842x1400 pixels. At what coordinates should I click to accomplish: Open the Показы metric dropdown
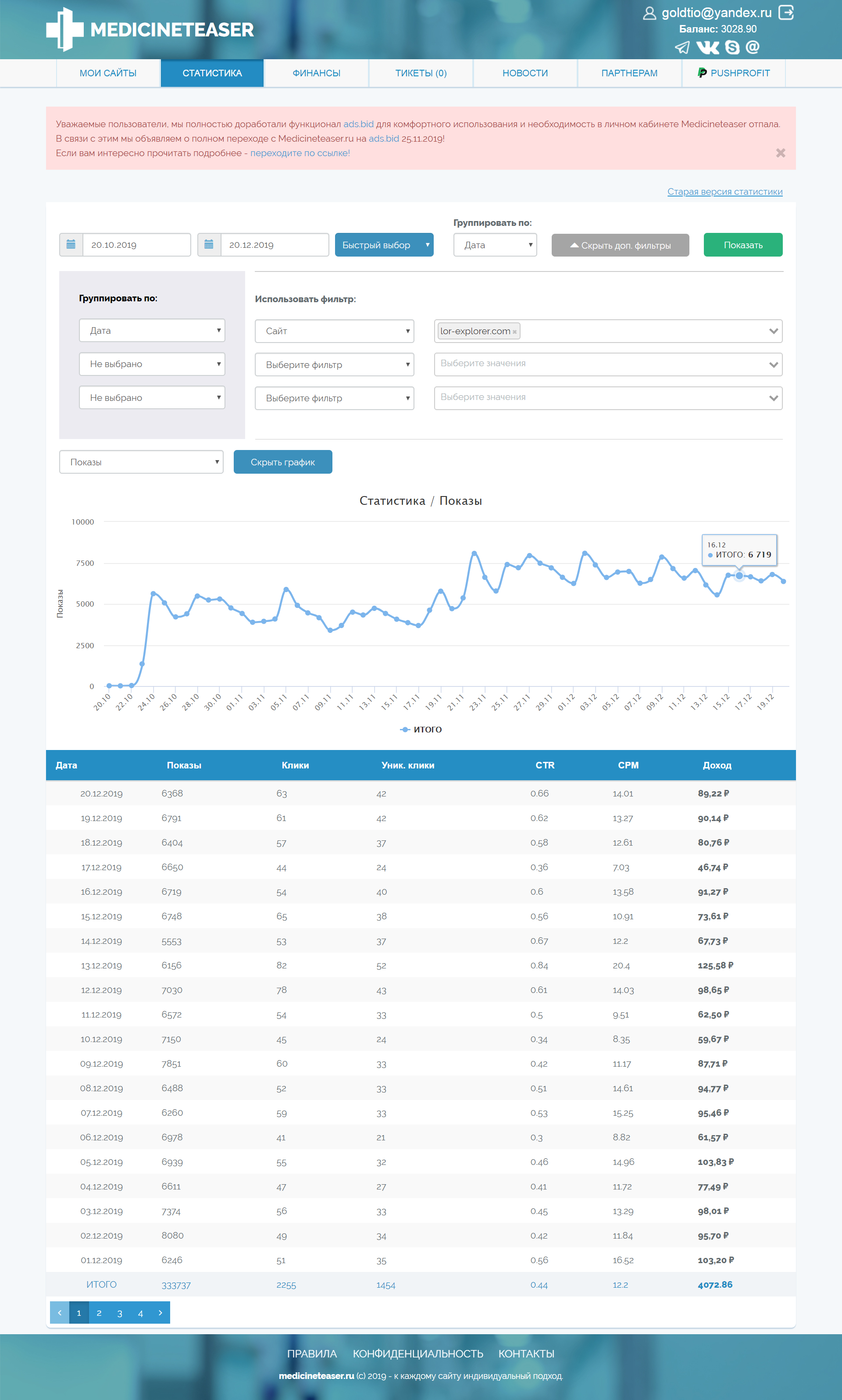click(141, 462)
